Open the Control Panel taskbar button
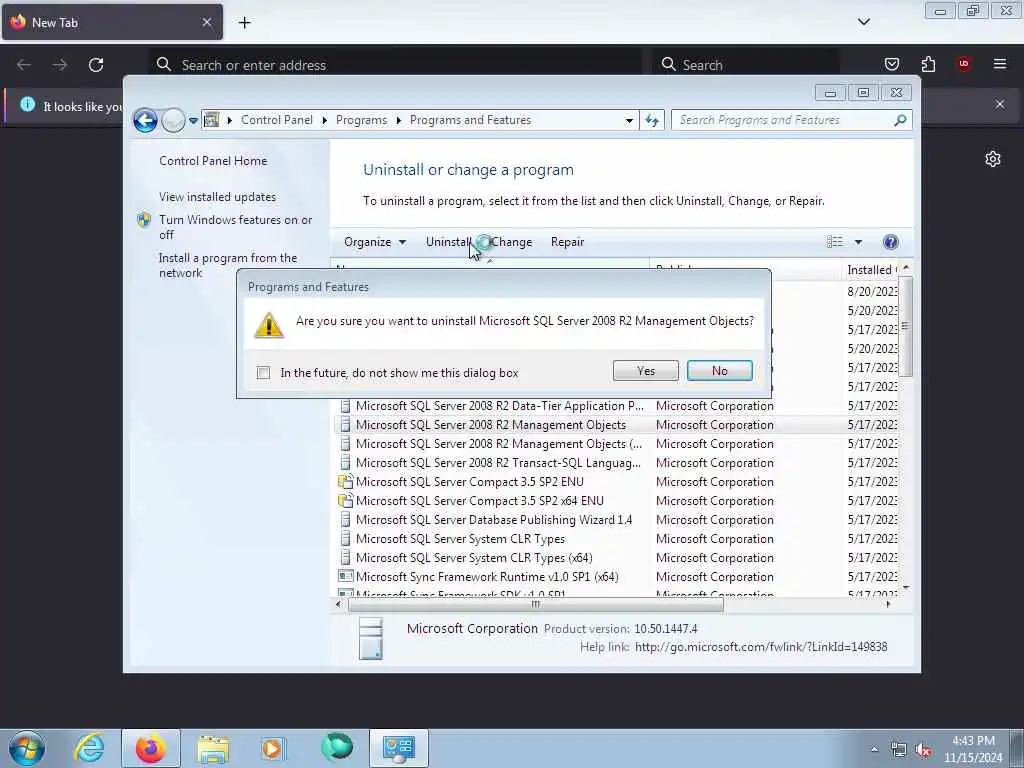The height and width of the screenshot is (768, 1024). pos(398,748)
